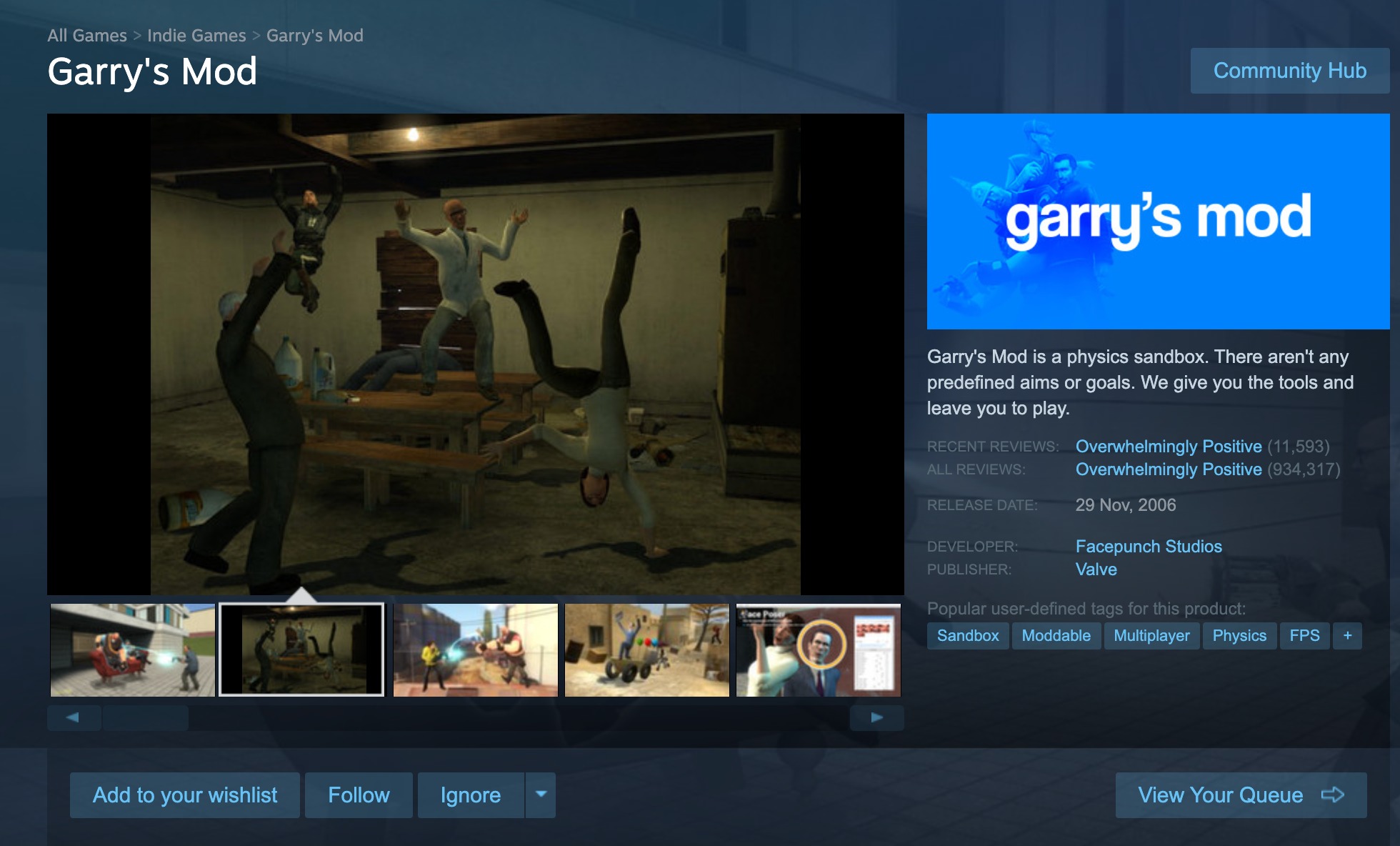This screenshot has width=1400, height=846.
Task: Click the garry's mod header capsule image
Action: point(1158,221)
